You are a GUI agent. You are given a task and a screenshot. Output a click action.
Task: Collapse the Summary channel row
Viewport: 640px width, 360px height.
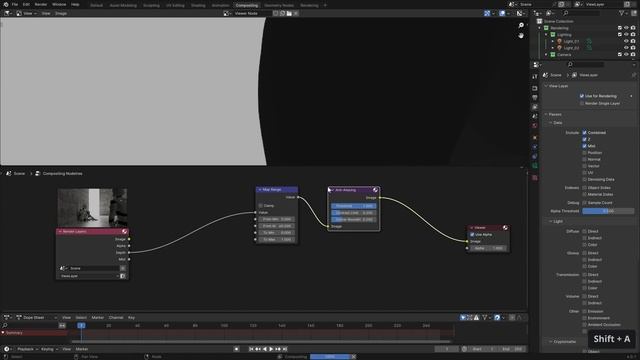(x=3, y=333)
